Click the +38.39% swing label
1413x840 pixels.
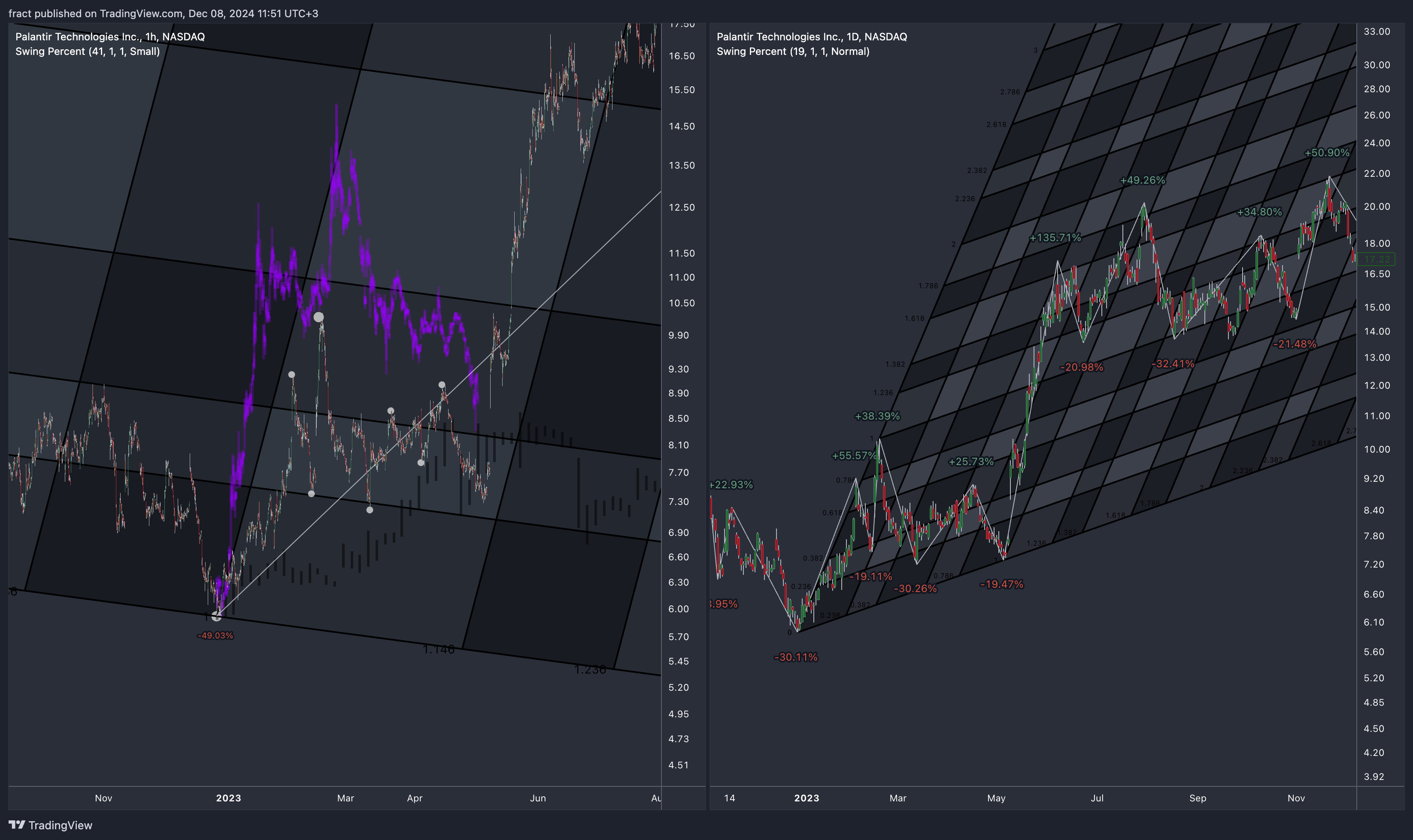877,417
